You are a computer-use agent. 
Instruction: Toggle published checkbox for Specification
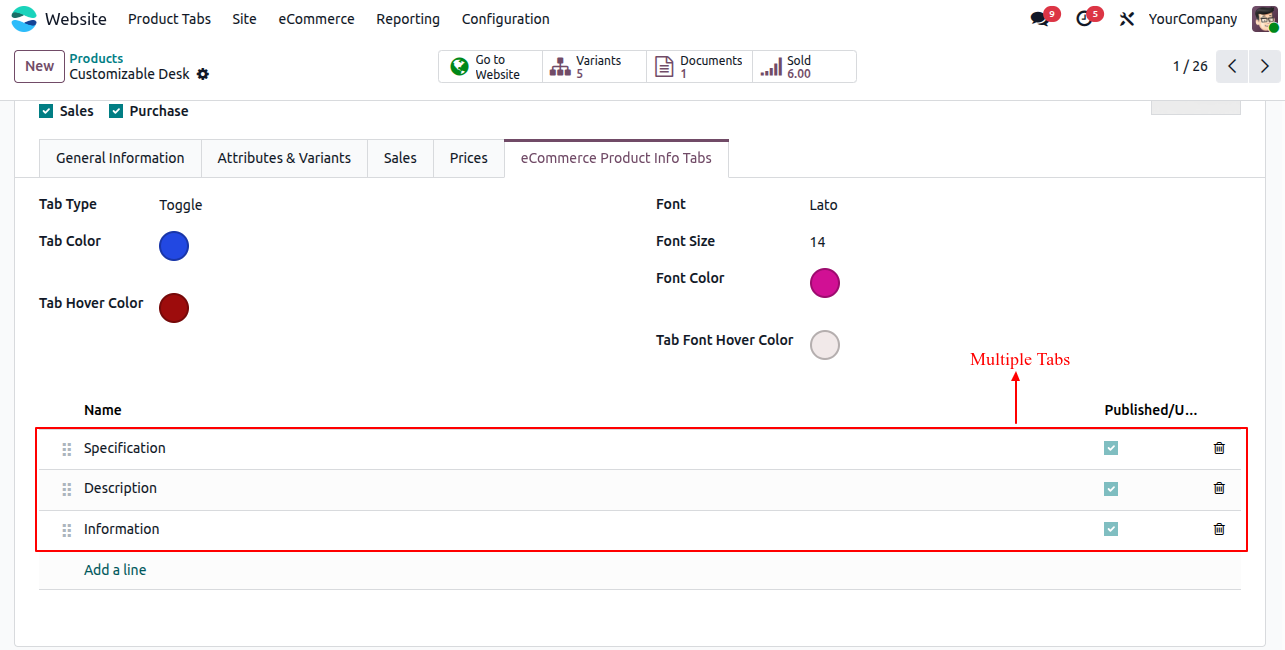tap(1111, 448)
